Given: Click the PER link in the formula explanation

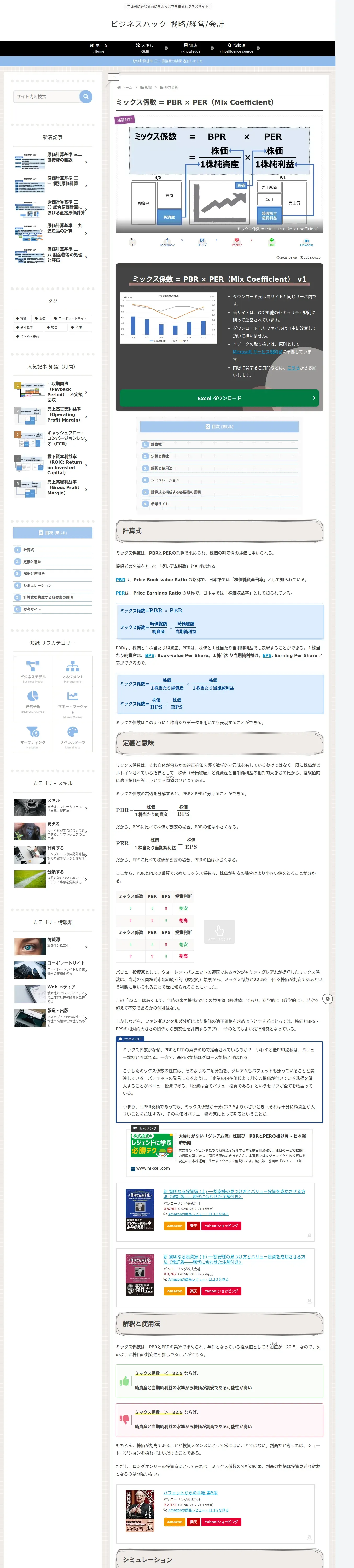Looking at the screenshot, I should tap(120, 593).
